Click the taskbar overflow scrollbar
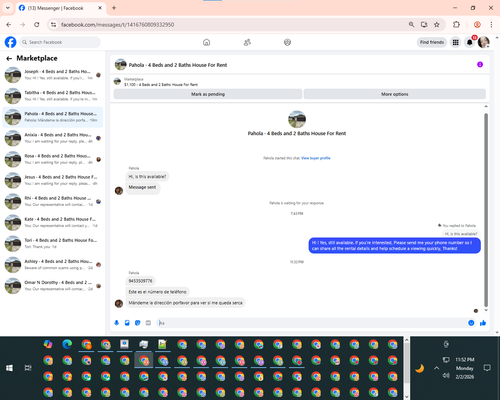500x400 pixels. (406, 368)
